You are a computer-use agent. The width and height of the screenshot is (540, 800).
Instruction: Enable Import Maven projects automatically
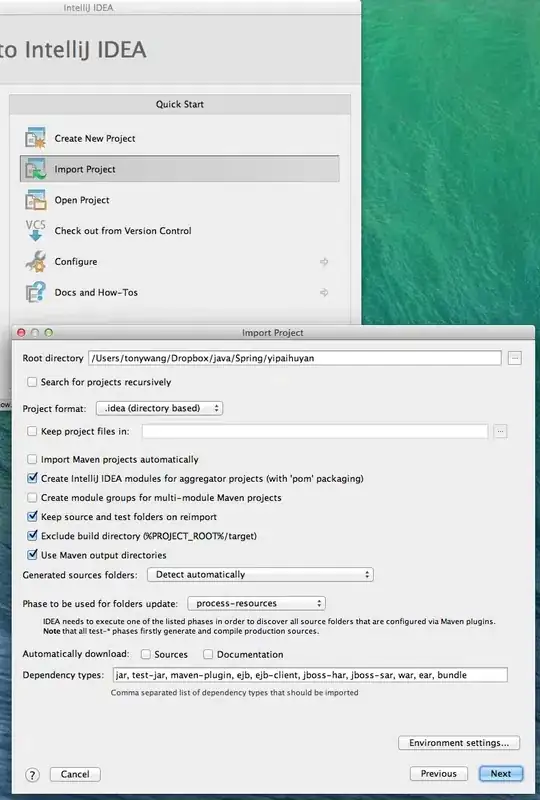[x=32, y=460]
